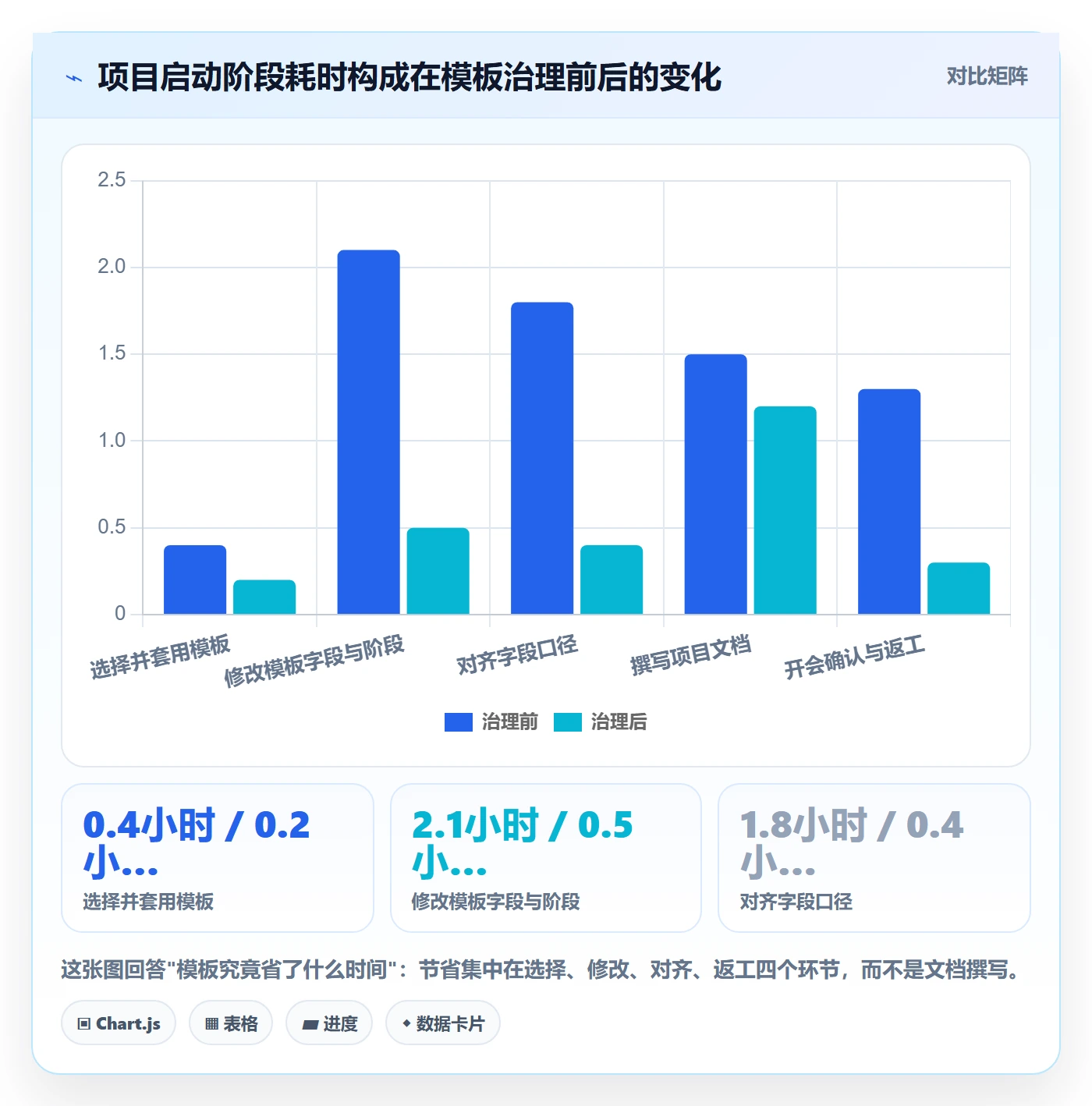Click the 2.5 y-axis tick value
The height and width of the screenshot is (1106, 1092).
[112, 180]
